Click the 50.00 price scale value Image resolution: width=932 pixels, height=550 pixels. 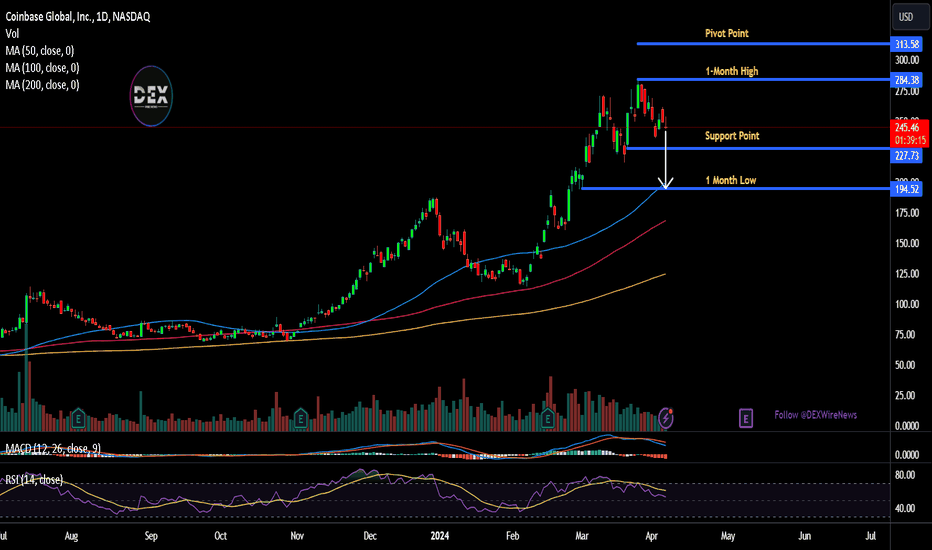click(907, 364)
